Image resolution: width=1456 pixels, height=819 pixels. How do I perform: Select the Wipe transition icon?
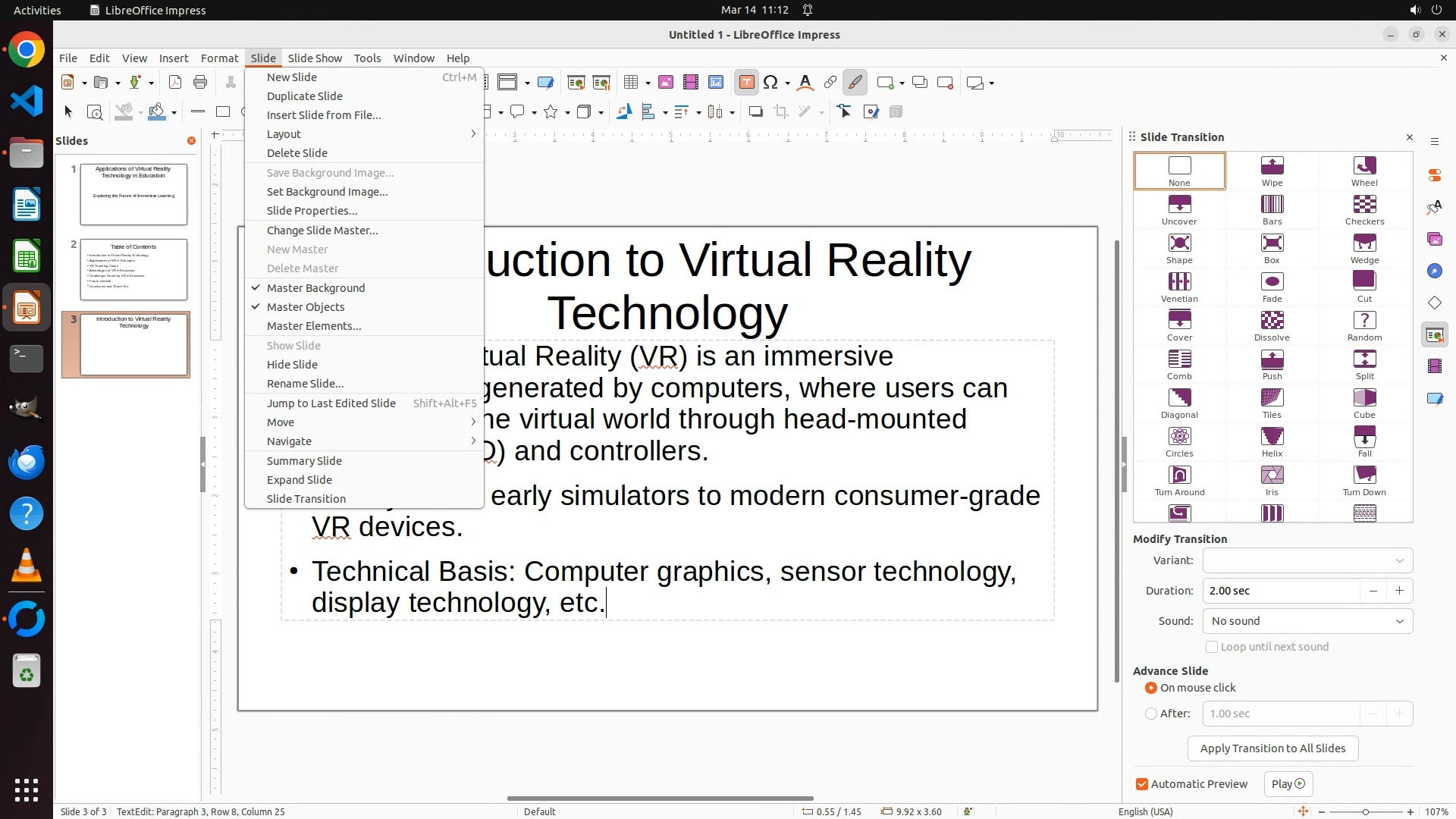pos(1272,171)
